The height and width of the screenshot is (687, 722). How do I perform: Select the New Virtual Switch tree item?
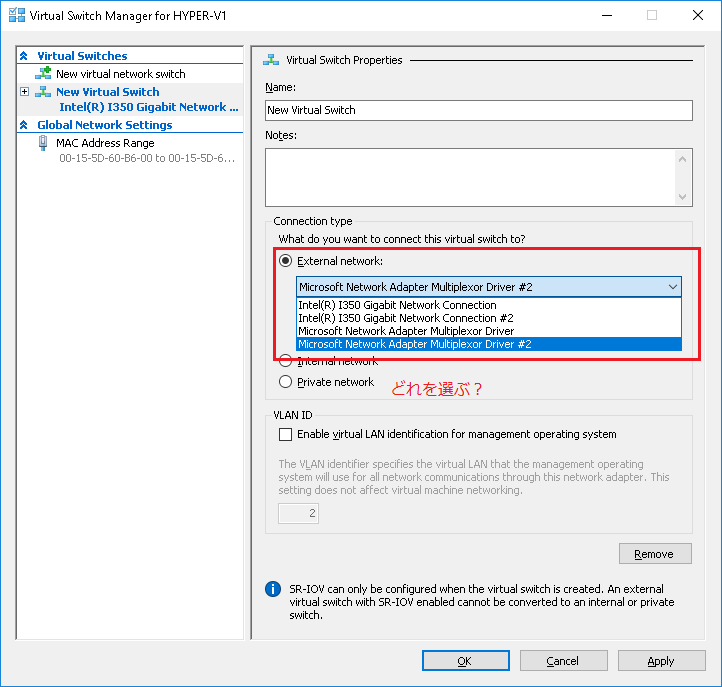(x=108, y=92)
